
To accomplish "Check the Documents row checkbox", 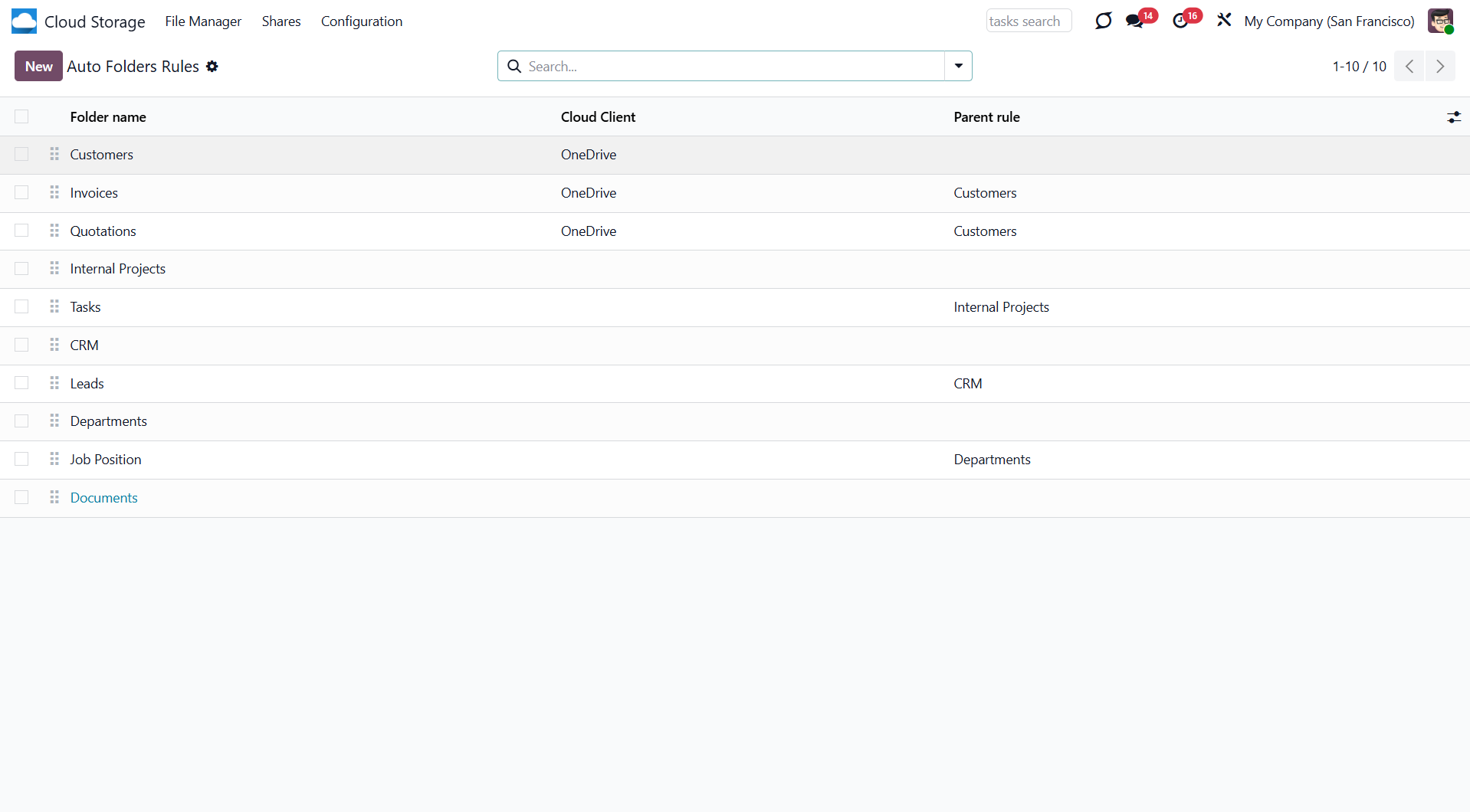I will click(x=21, y=498).
